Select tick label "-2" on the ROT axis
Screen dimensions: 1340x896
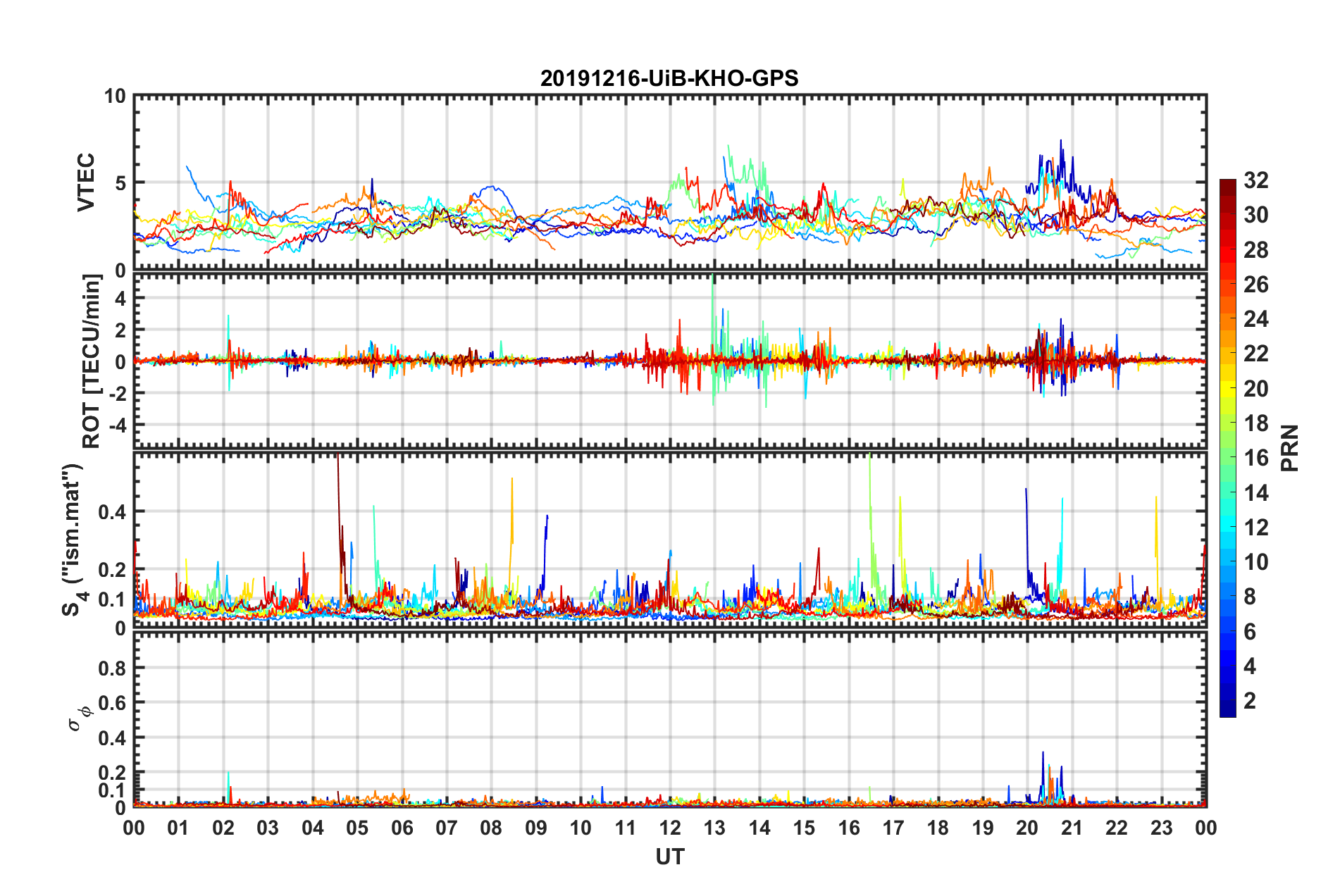pyautogui.click(x=118, y=393)
